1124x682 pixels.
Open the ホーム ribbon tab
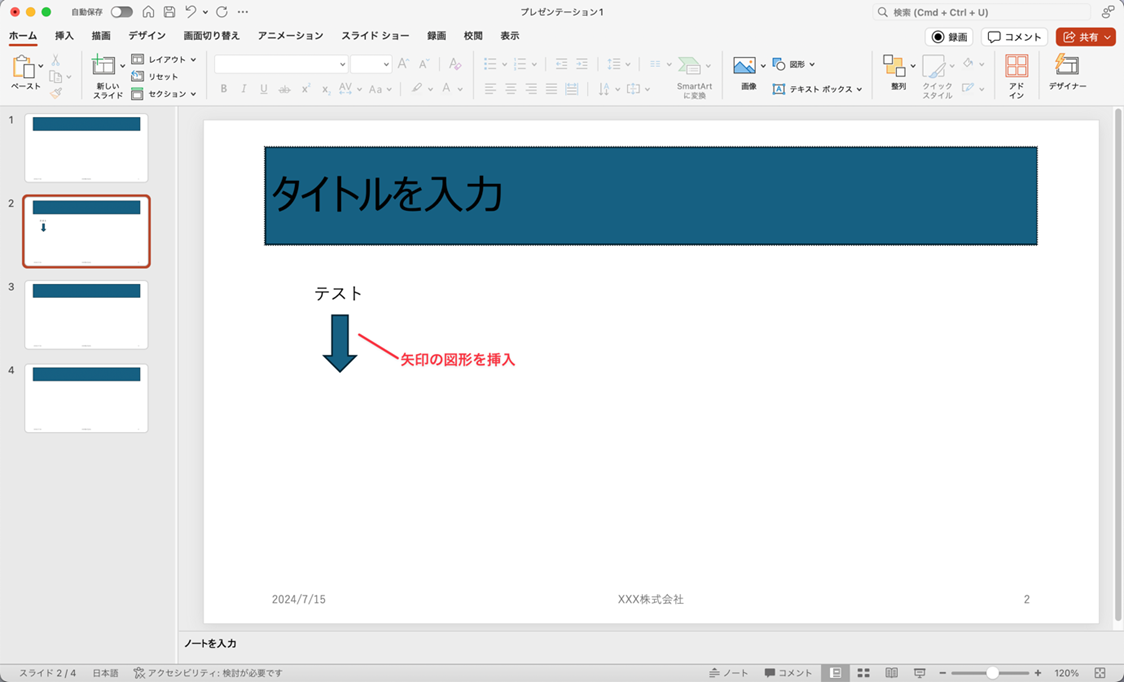pyautogui.click(x=23, y=36)
